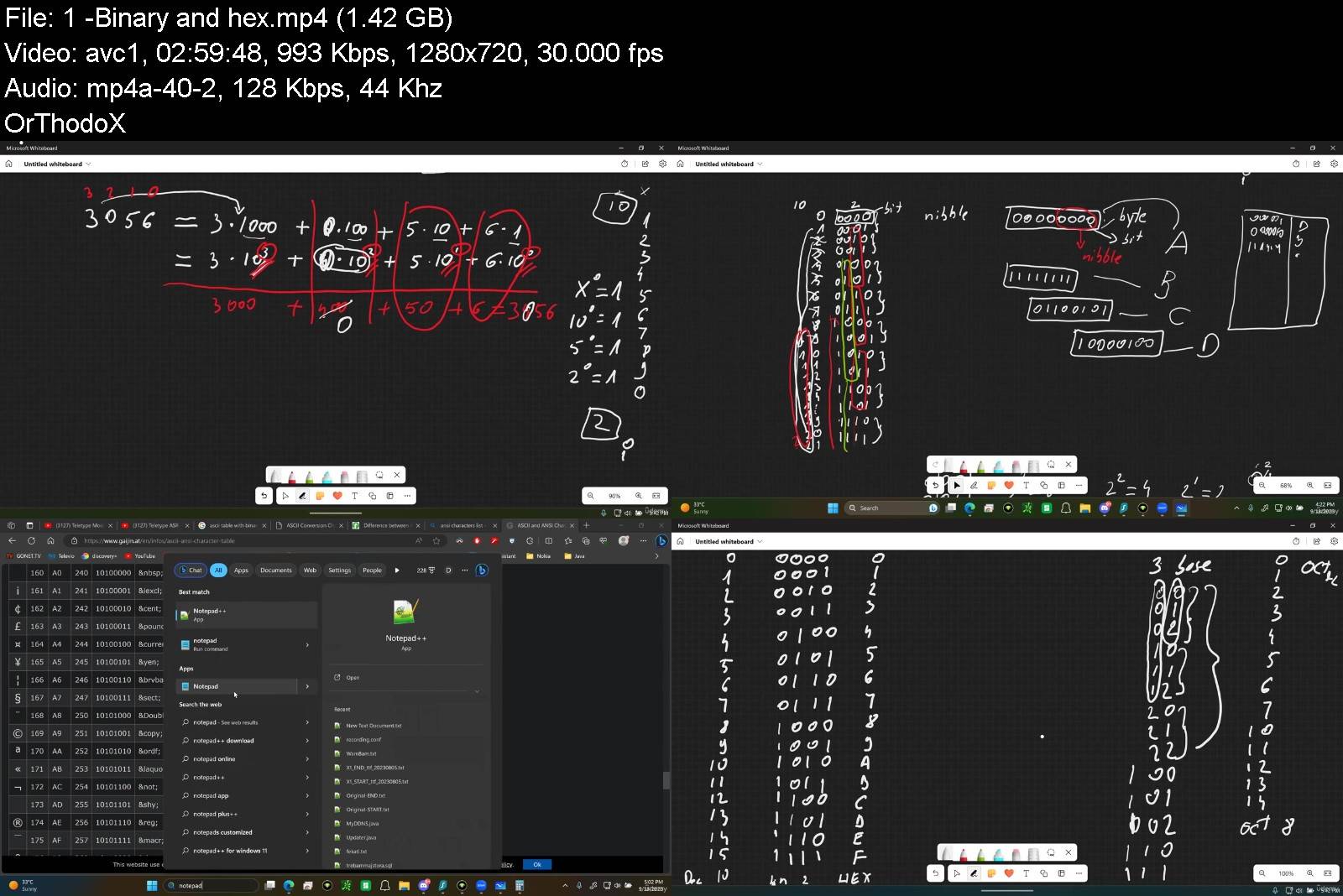Click the browser Refresh button
The width and height of the screenshot is (1343, 896).
click(x=31, y=540)
